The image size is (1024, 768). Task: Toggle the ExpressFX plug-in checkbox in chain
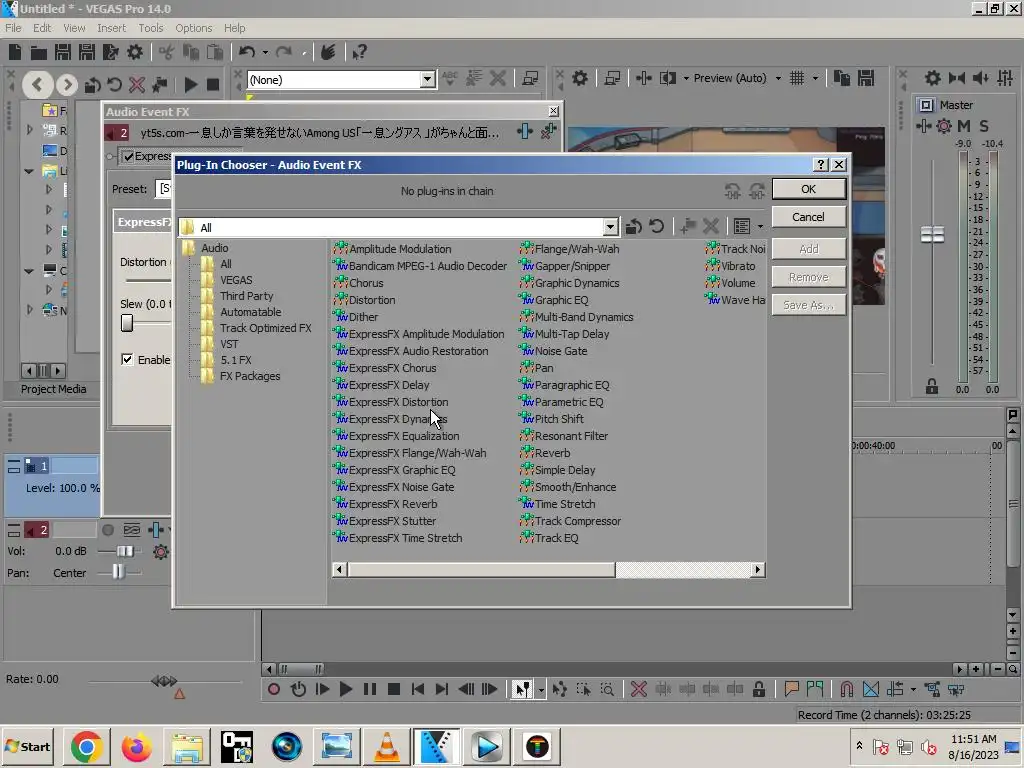(x=129, y=157)
